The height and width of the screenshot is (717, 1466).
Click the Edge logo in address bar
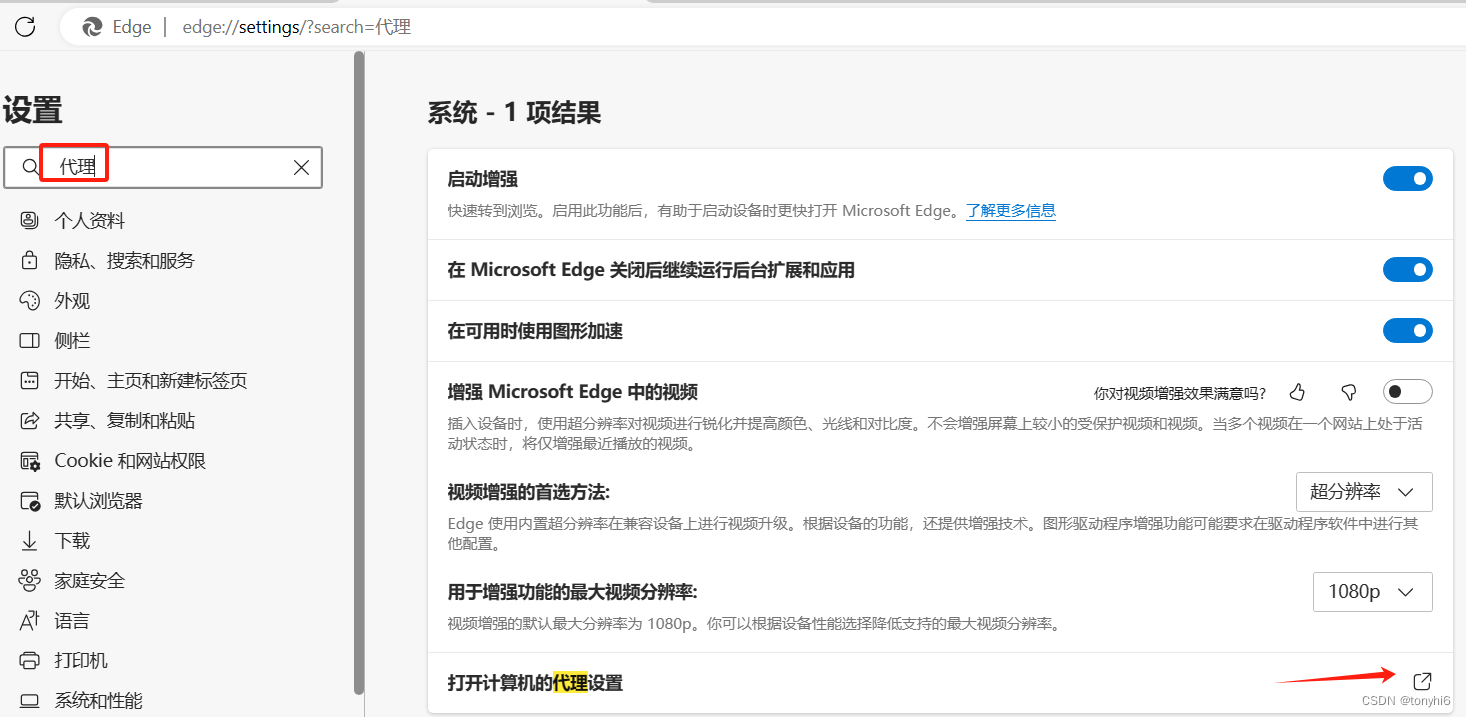coord(92,27)
